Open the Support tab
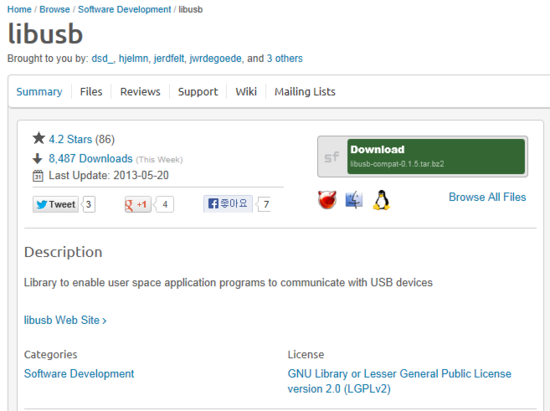Image resolution: width=550 pixels, height=411 pixels. [198, 92]
